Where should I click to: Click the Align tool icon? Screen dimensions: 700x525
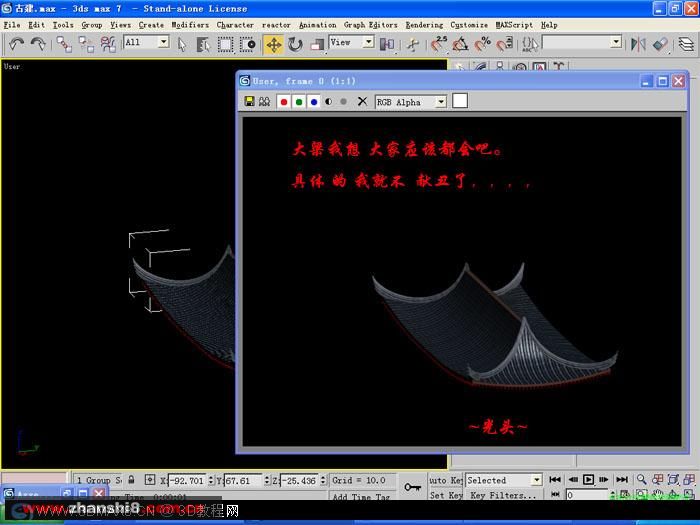(x=660, y=44)
